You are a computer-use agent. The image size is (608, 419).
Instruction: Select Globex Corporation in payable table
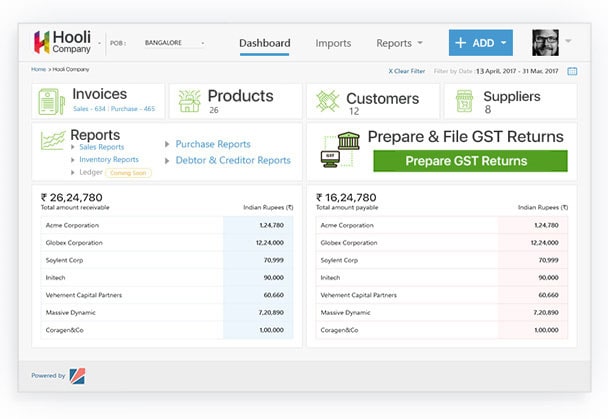pos(442,243)
